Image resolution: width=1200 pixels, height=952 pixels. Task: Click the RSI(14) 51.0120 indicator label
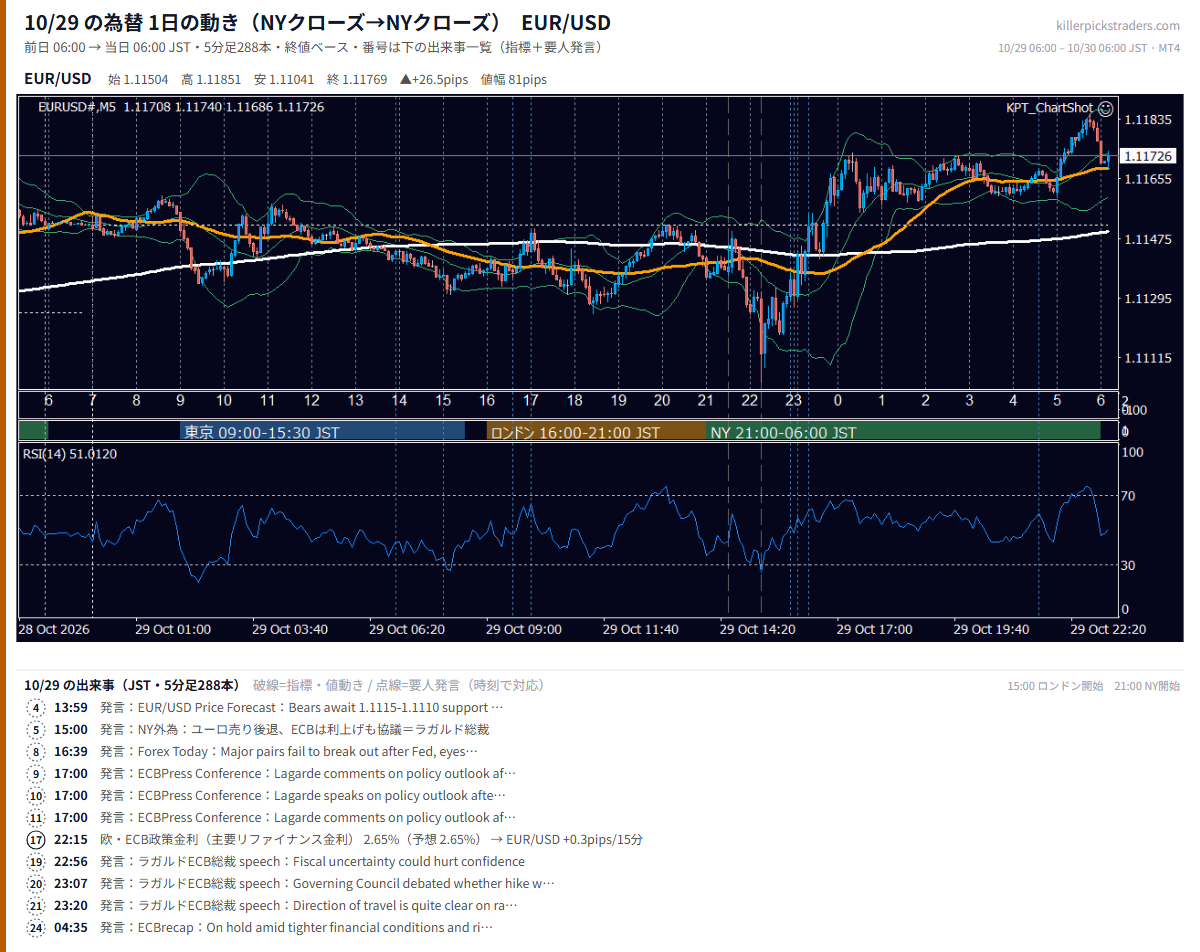[x=69, y=454]
